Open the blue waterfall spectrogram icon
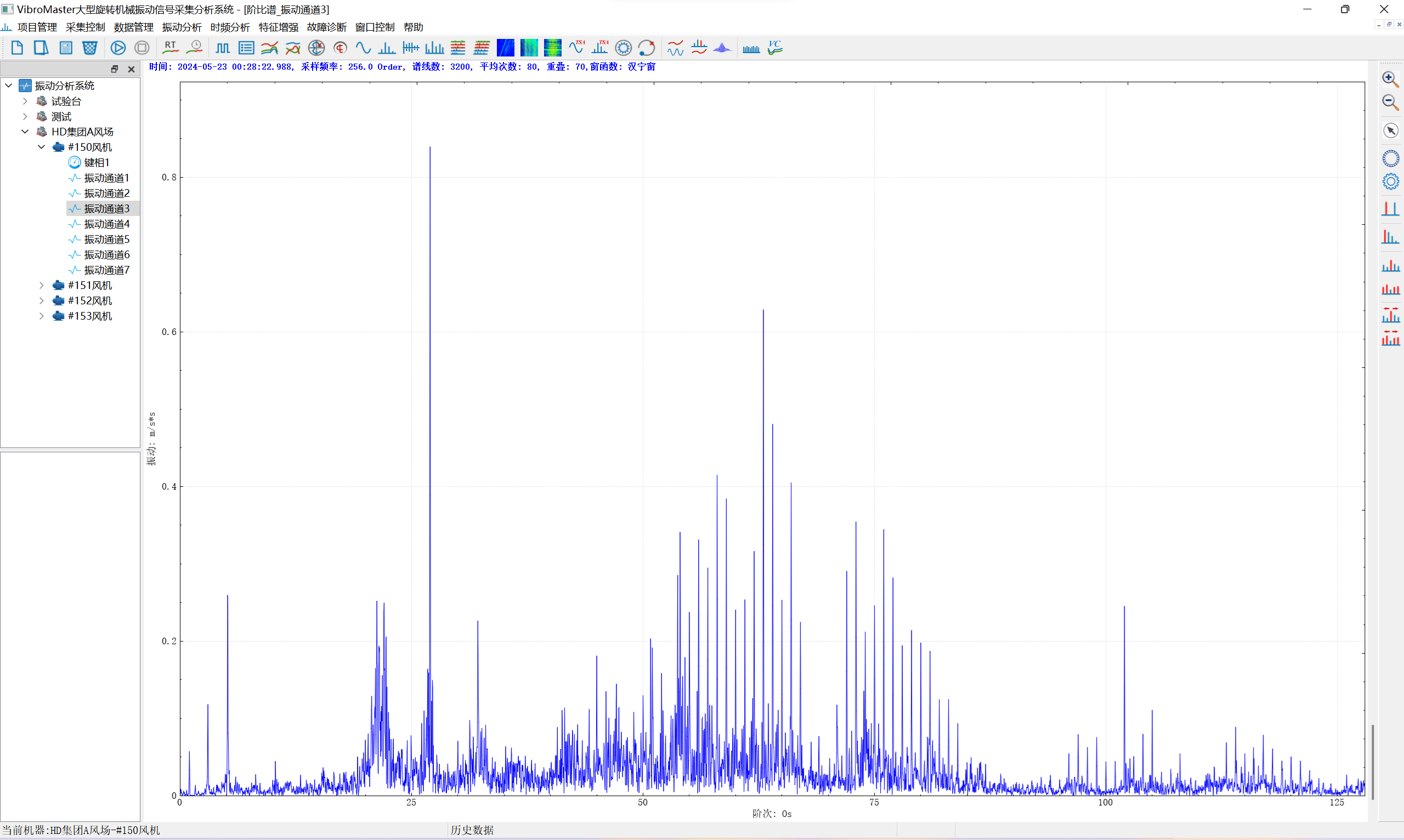This screenshot has height=840, width=1404. point(506,48)
